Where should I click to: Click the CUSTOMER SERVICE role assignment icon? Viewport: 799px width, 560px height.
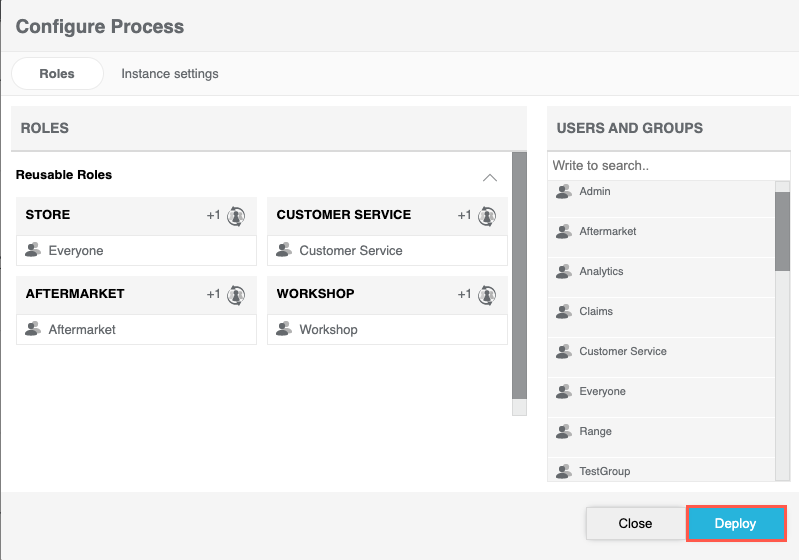coord(487,215)
